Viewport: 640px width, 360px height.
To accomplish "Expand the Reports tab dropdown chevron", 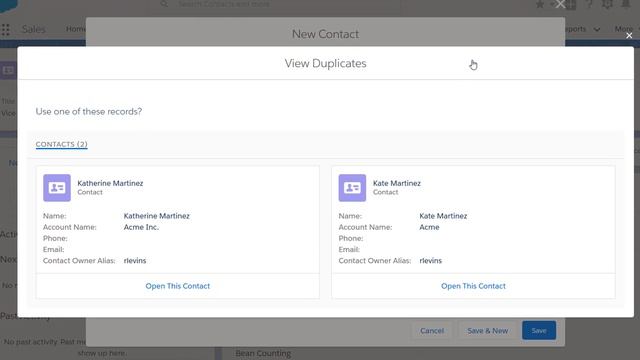I will [x=597, y=29].
